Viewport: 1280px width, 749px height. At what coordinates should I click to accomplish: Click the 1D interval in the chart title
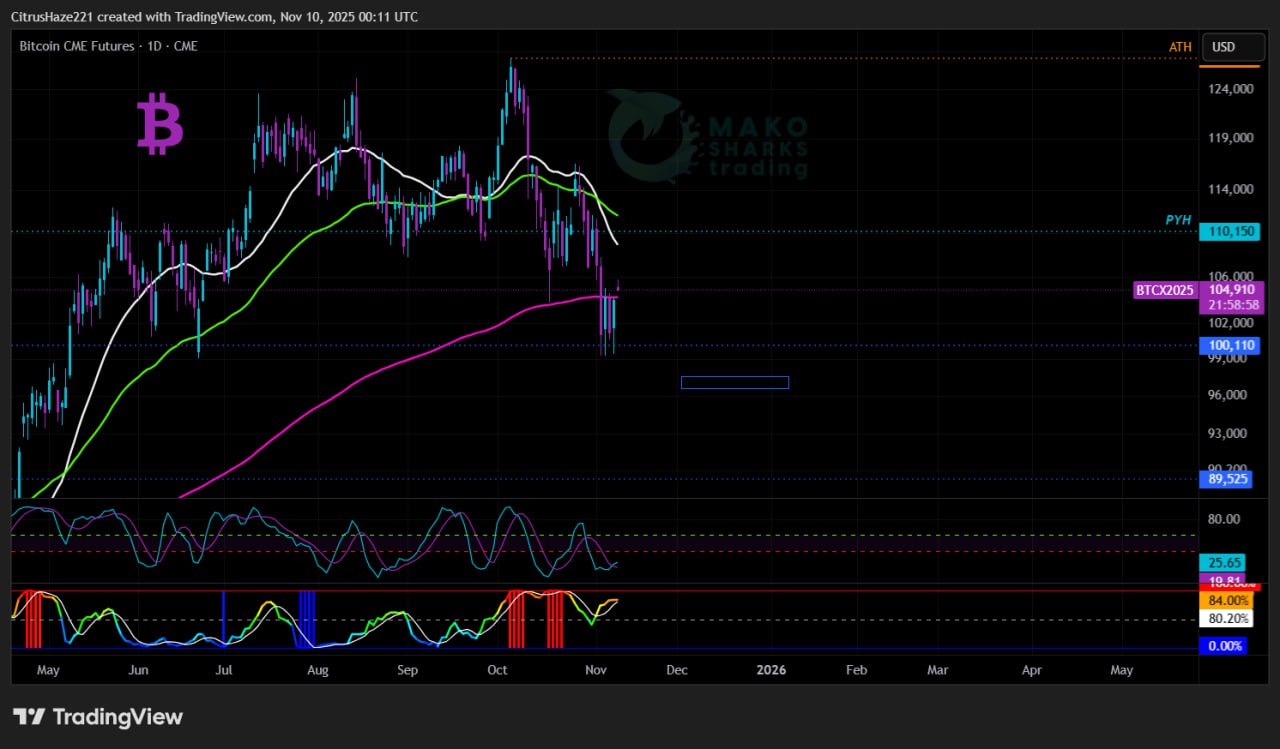coord(155,46)
